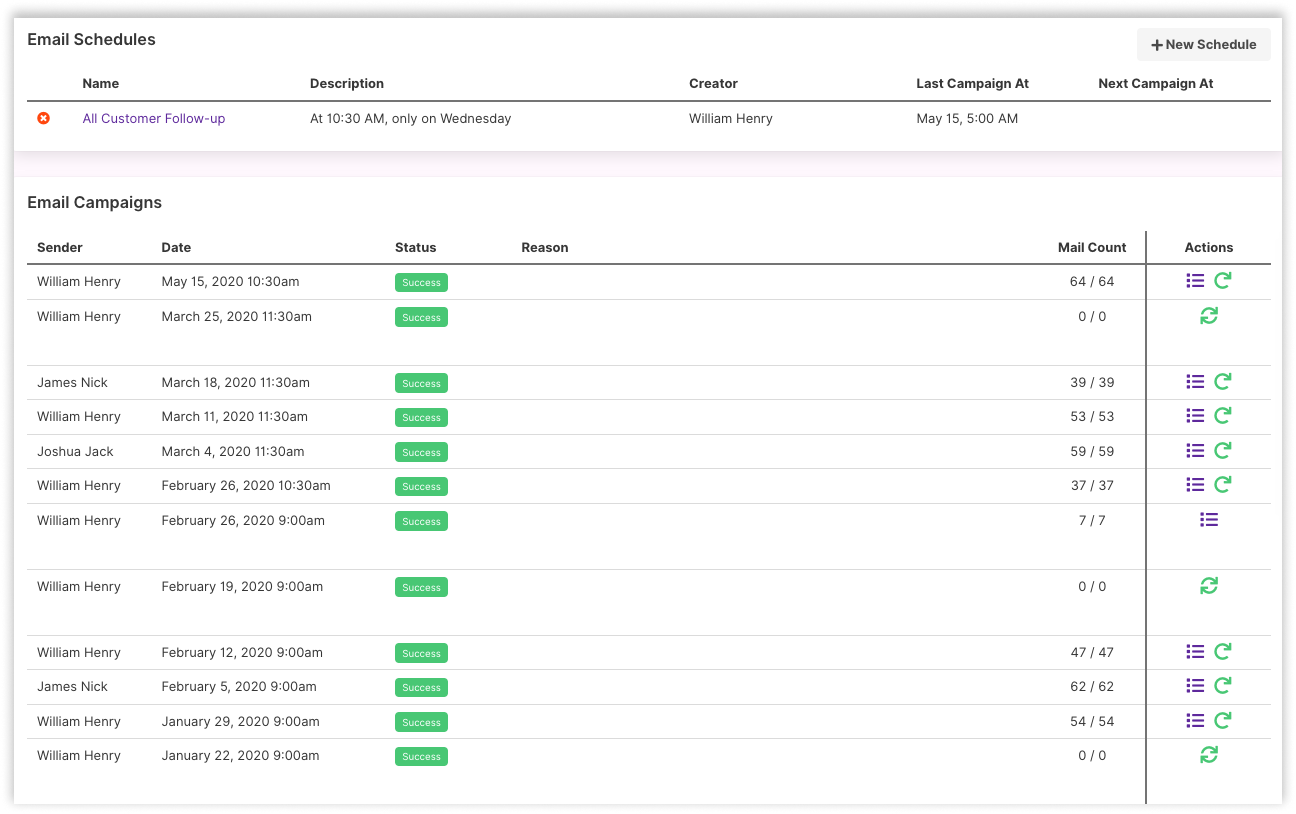Screen dimensions: 1296x814
Task: Click the refresh icon for March 25, 2020 campaign
Action: 1209,316
